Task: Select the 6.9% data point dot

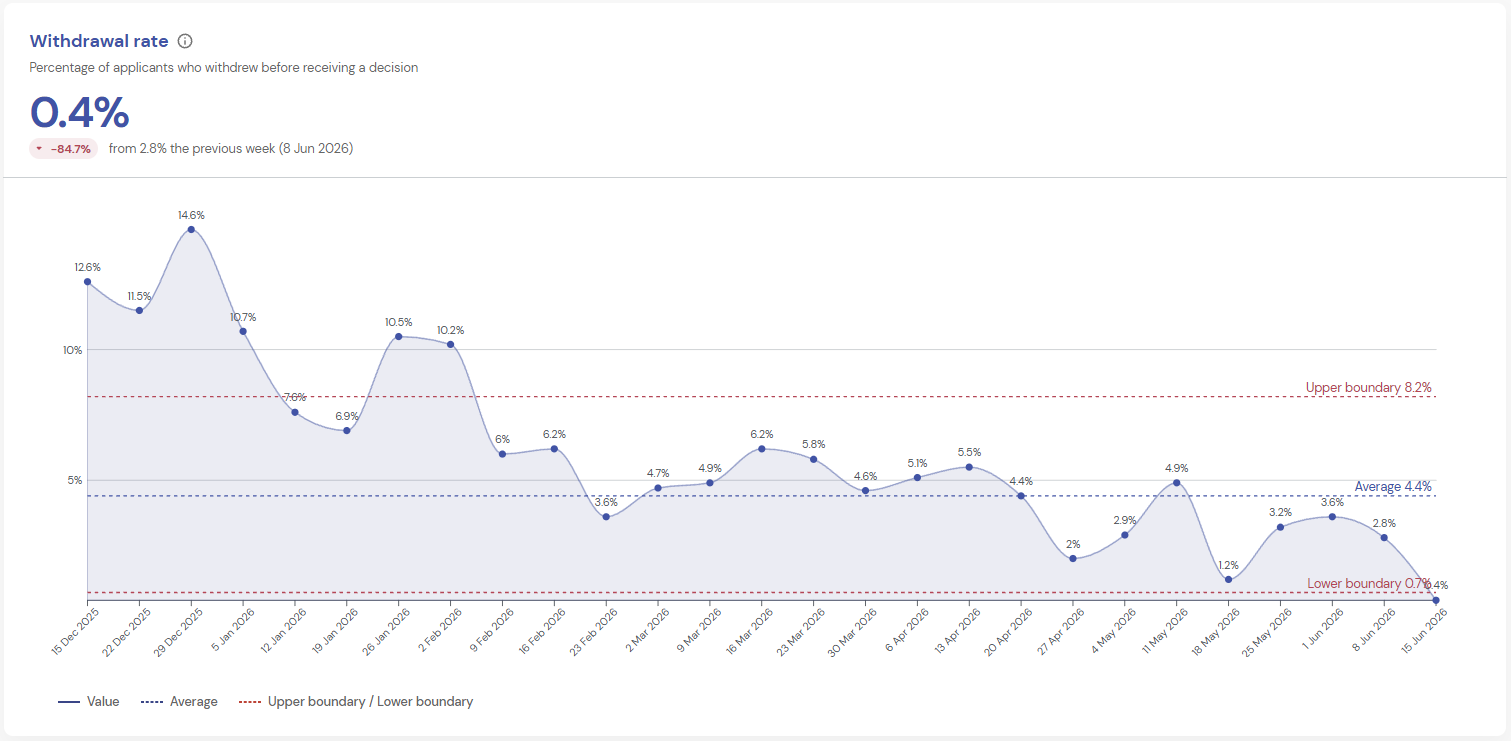Action: 347,431
